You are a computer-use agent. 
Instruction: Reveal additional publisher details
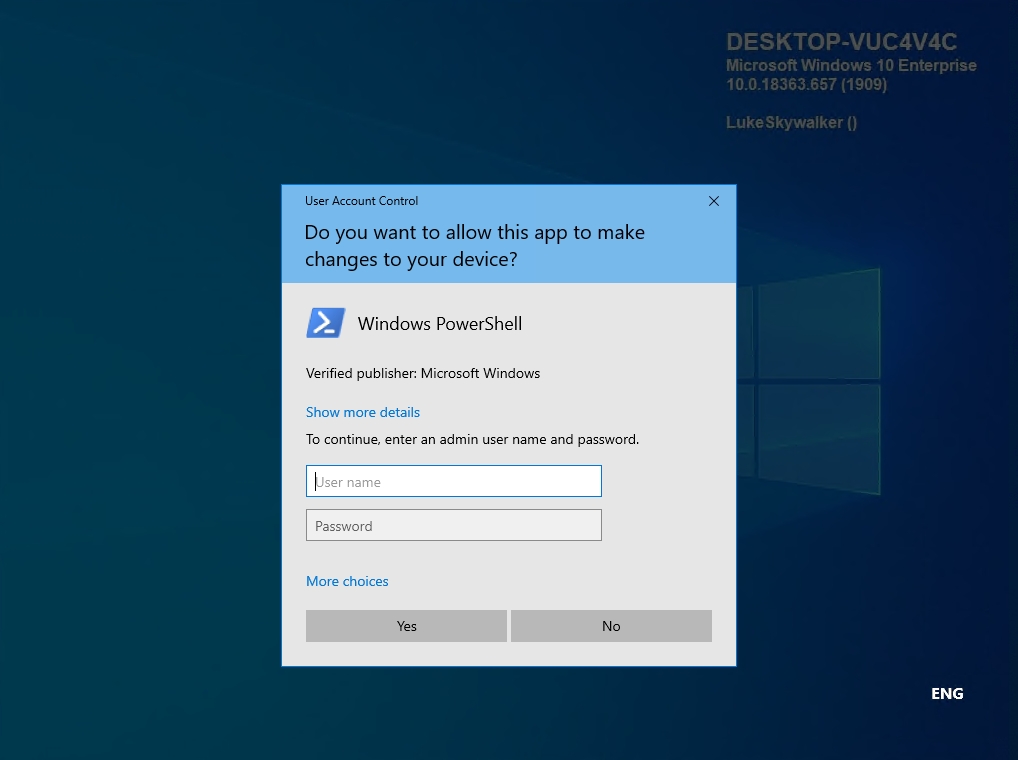coord(362,412)
